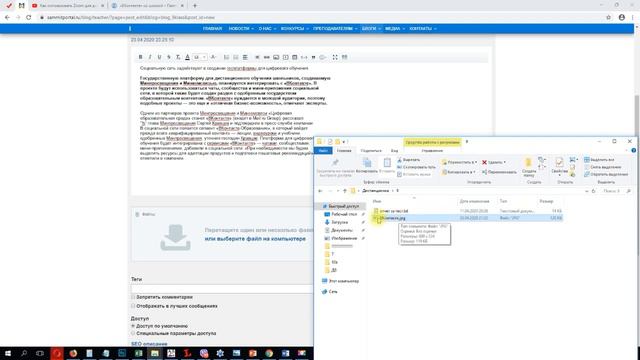Select 'Документы' in Explorer sidebar

coord(338,230)
